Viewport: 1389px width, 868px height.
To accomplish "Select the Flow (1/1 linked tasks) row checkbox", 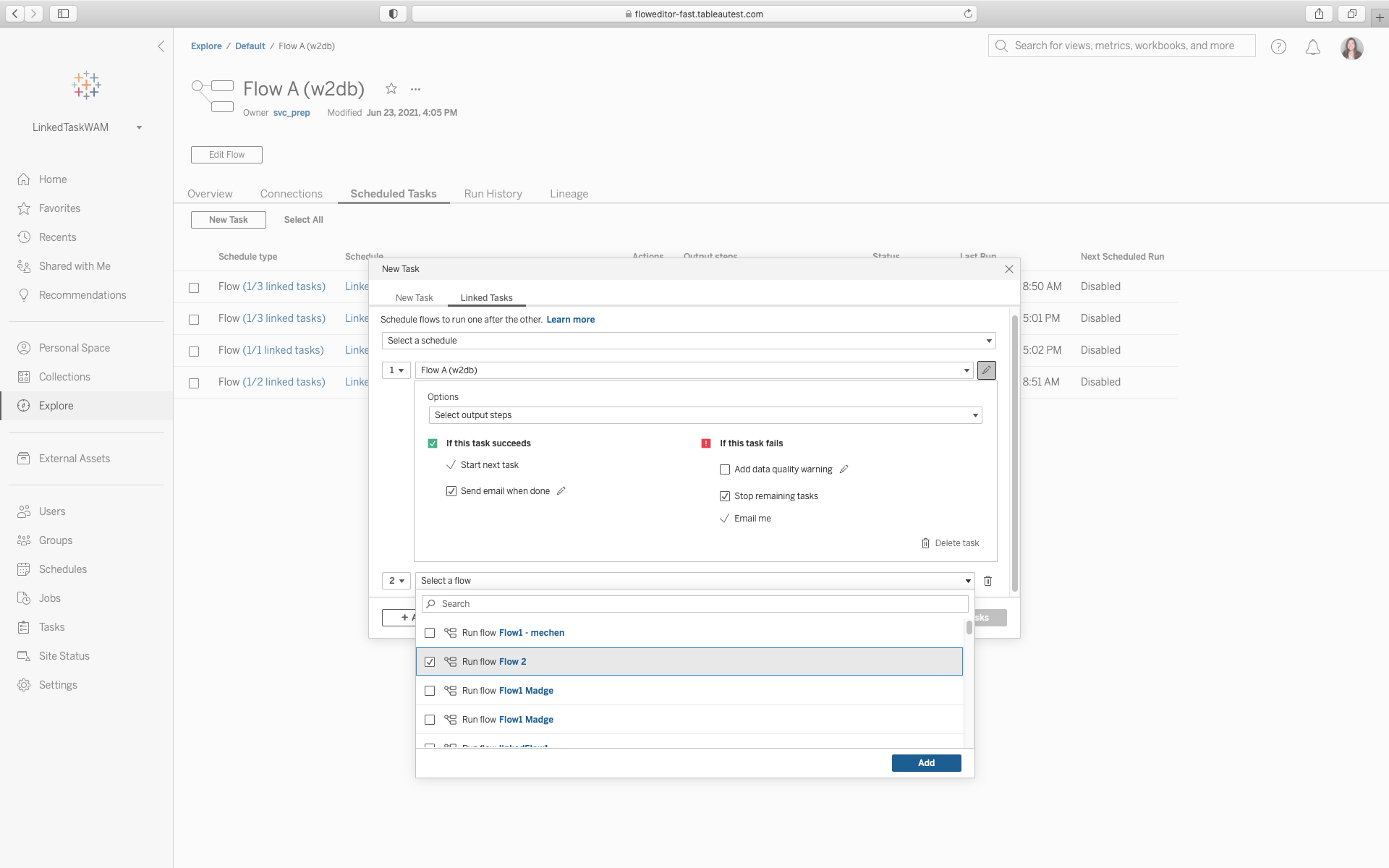I will 194,351.
